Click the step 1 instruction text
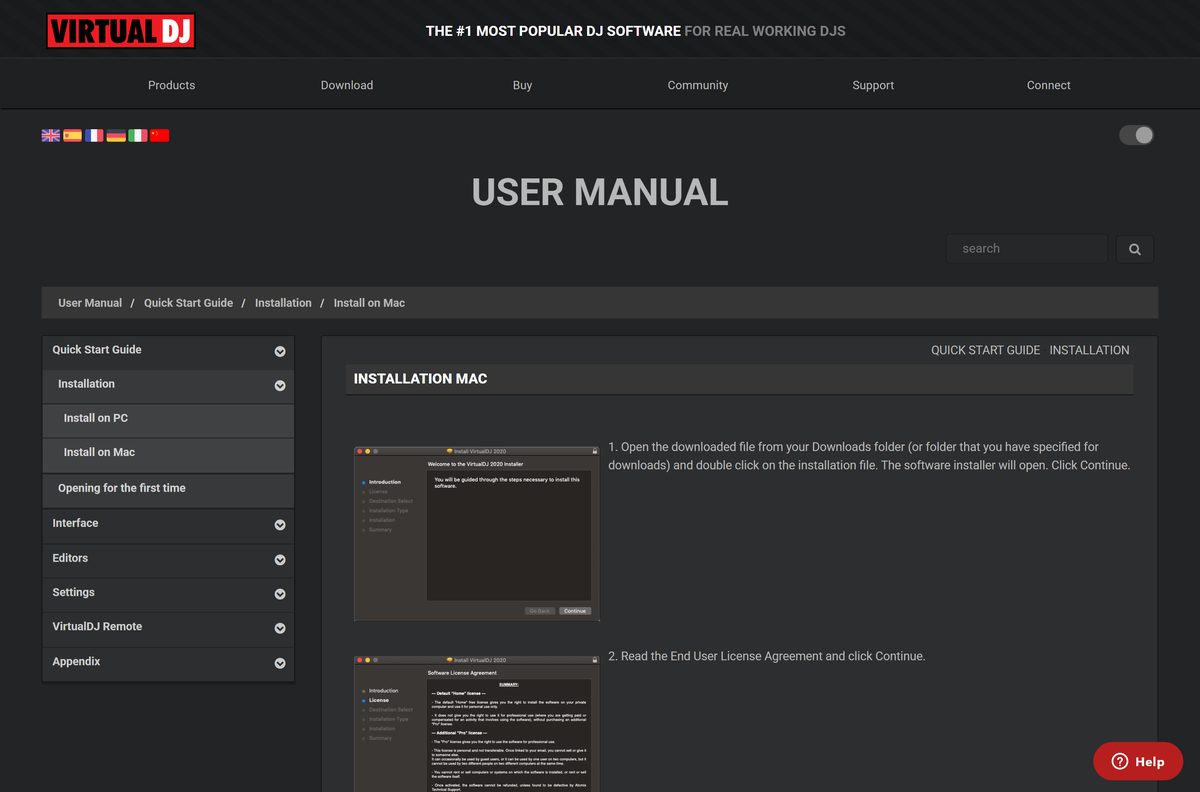 [869, 456]
